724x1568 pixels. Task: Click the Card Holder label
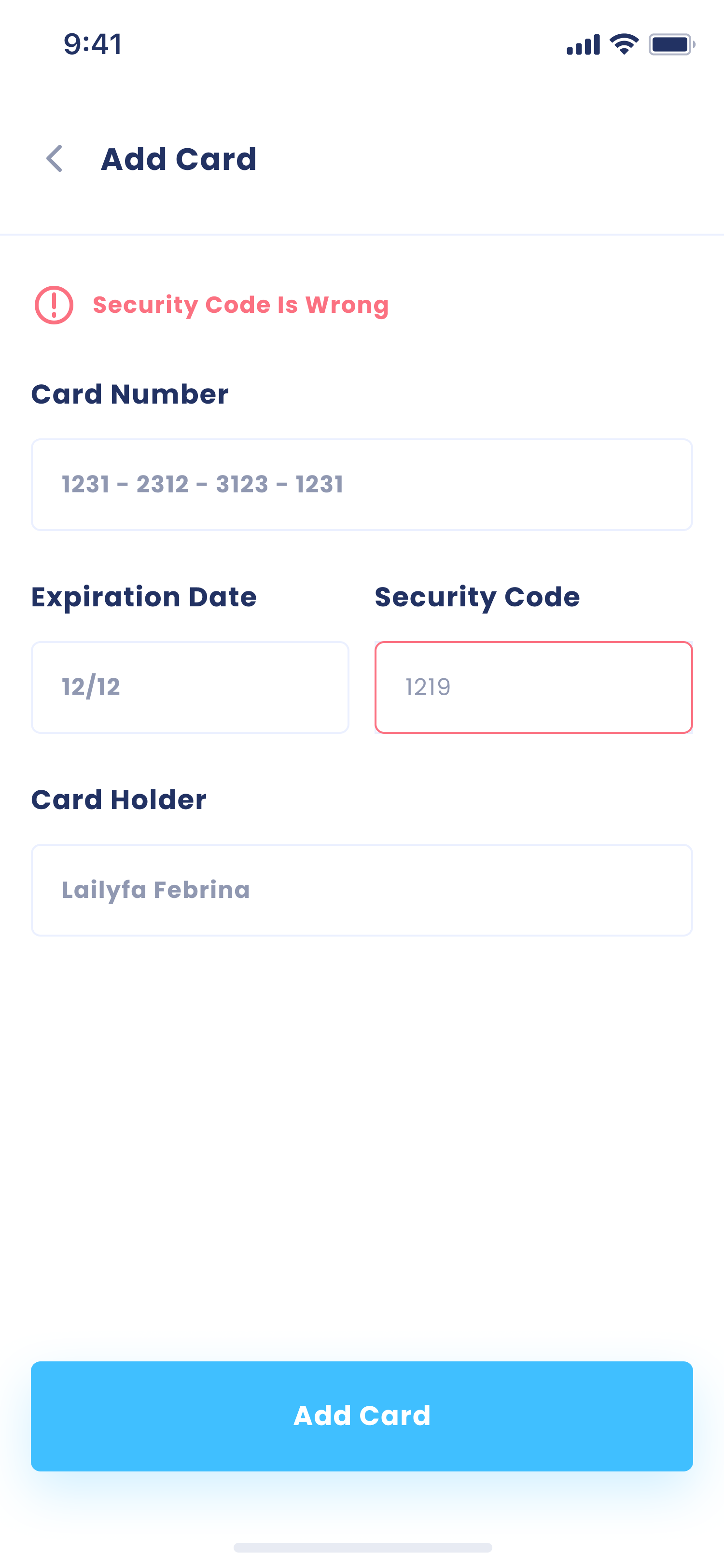click(119, 800)
